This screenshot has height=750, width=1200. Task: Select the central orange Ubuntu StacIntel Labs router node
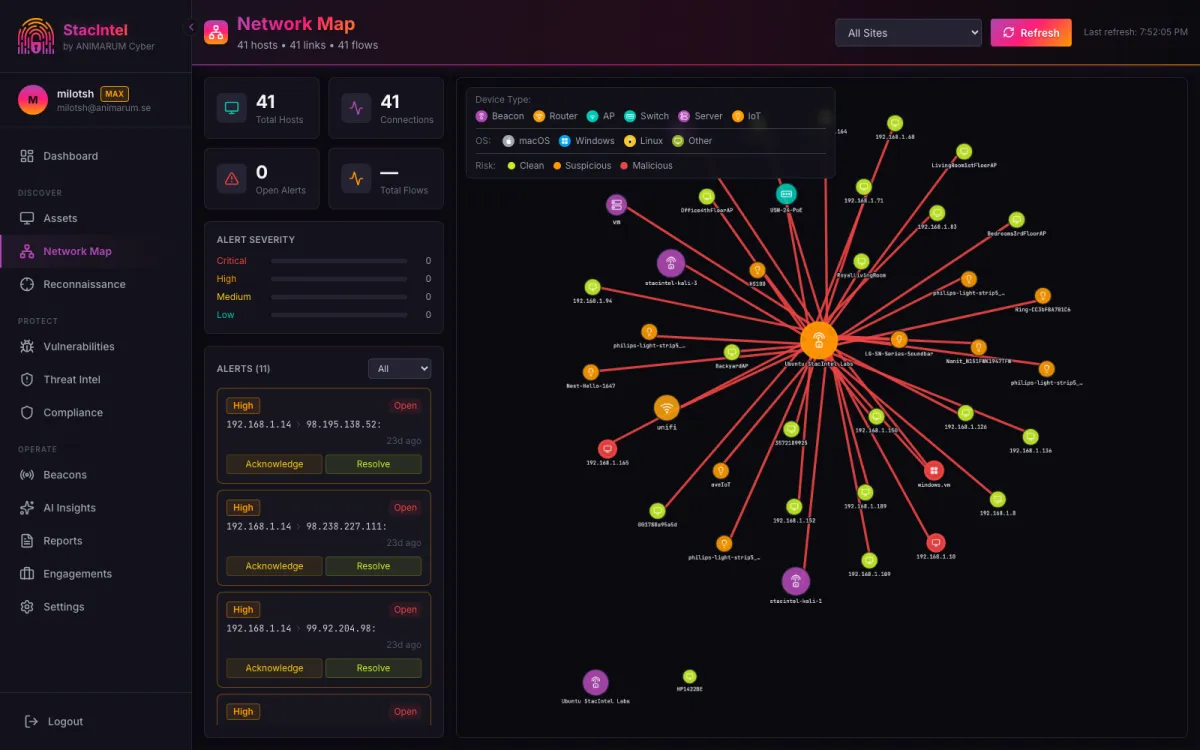coord(819,339)
